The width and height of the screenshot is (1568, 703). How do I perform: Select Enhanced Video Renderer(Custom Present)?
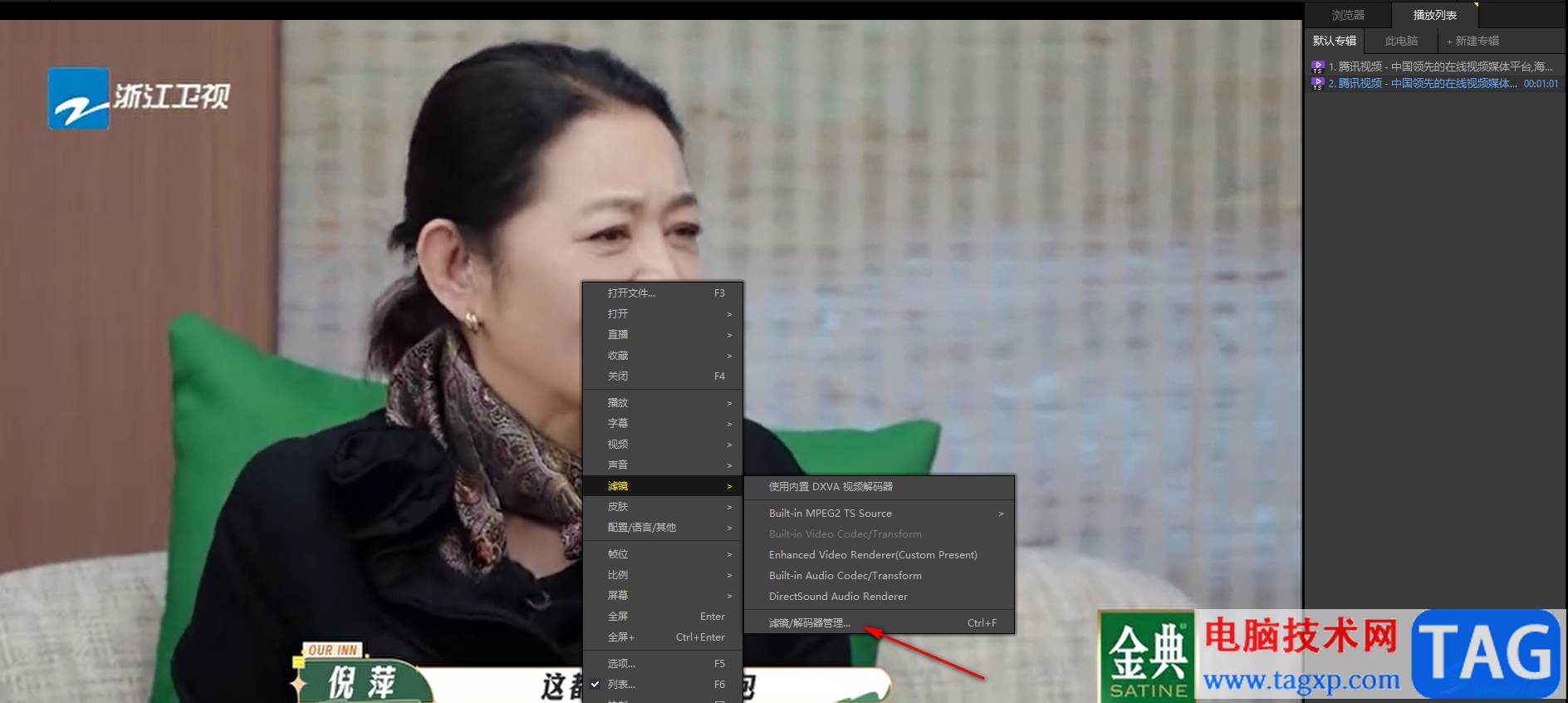tap(879, 555)
